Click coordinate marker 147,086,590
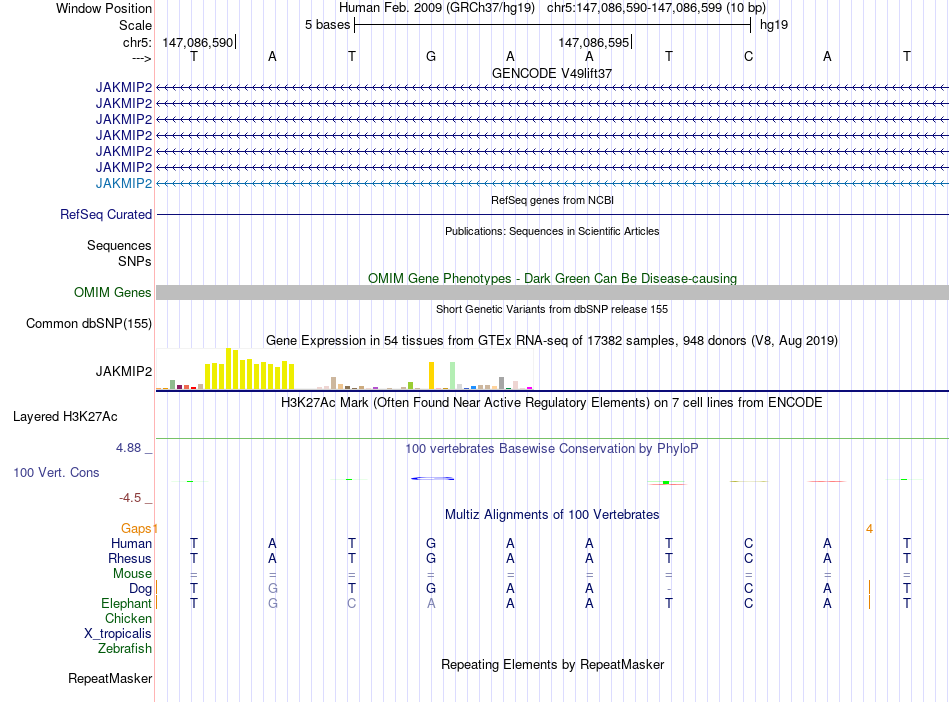Image resolution: width=950 pixels, height=702 pixels. pyautogui.click(x=198, y=42)
